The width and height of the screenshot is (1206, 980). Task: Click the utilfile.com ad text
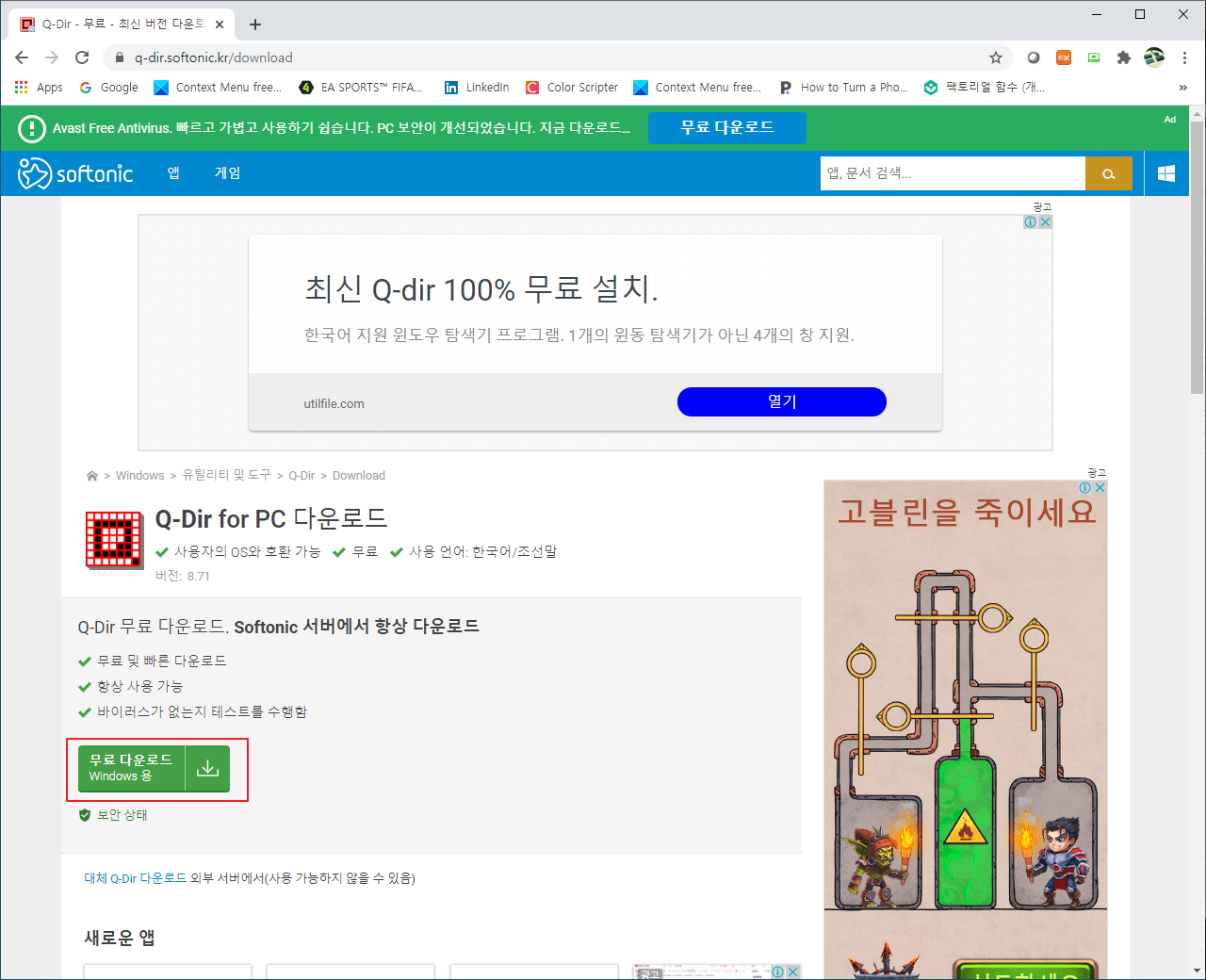[x=334, y=403]
